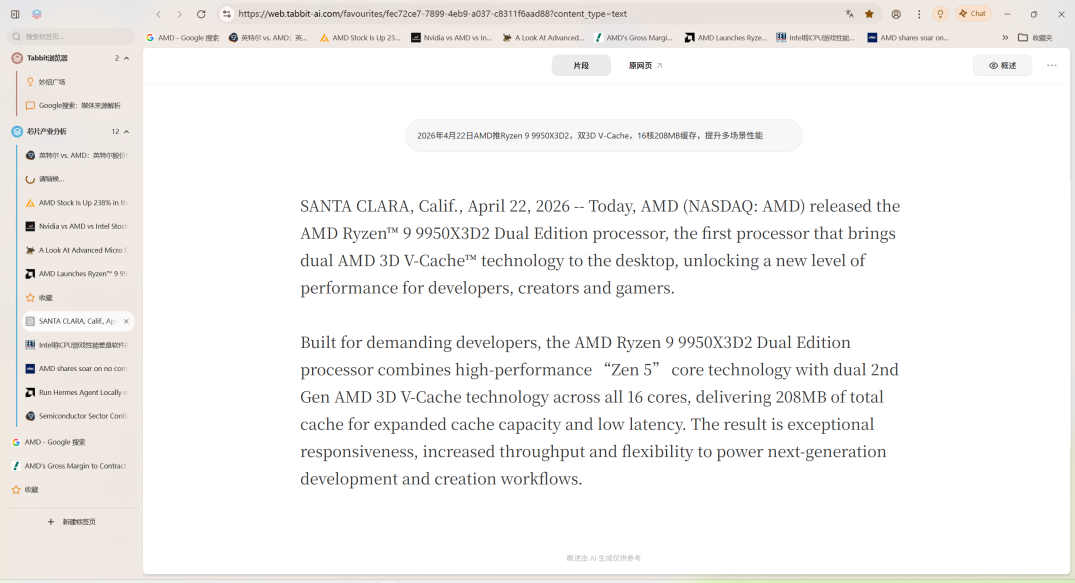Reload the current page
Viewport: 1075px width, 583px height.
click(201, 14)
